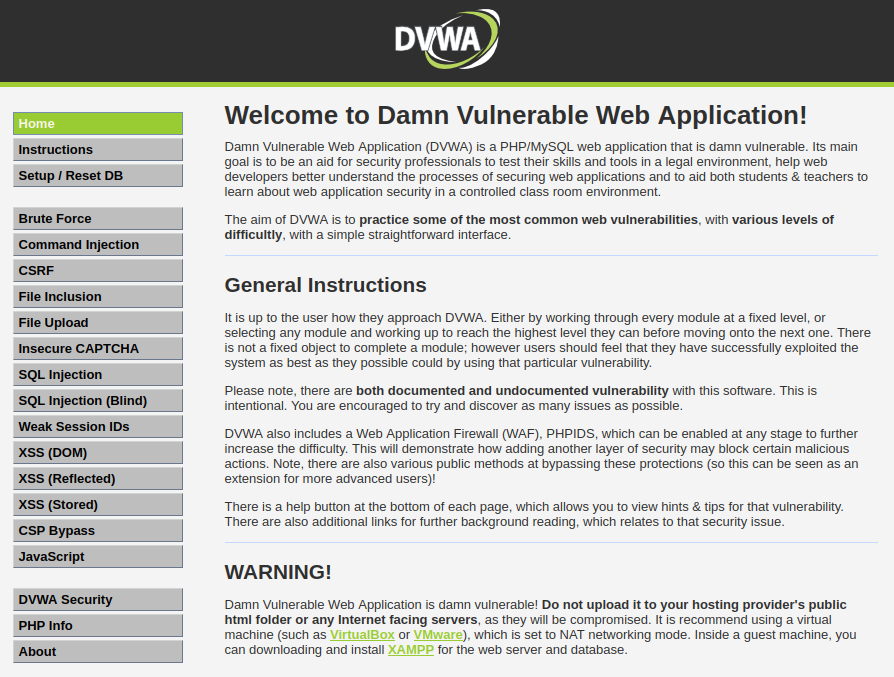The height and width of the screenshot is (677, 894).
Task: Open the CSRF module
Action: click(98, 270)
